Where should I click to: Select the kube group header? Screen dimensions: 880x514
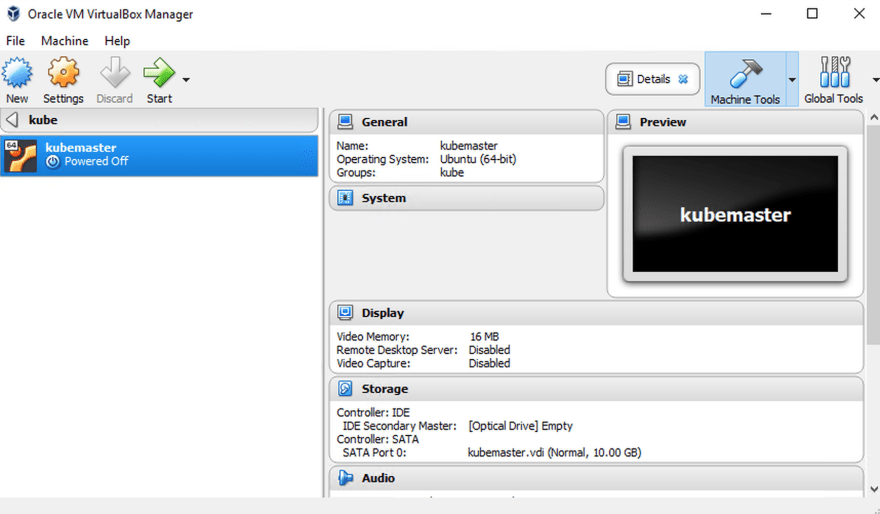click(x=159, y=120)
